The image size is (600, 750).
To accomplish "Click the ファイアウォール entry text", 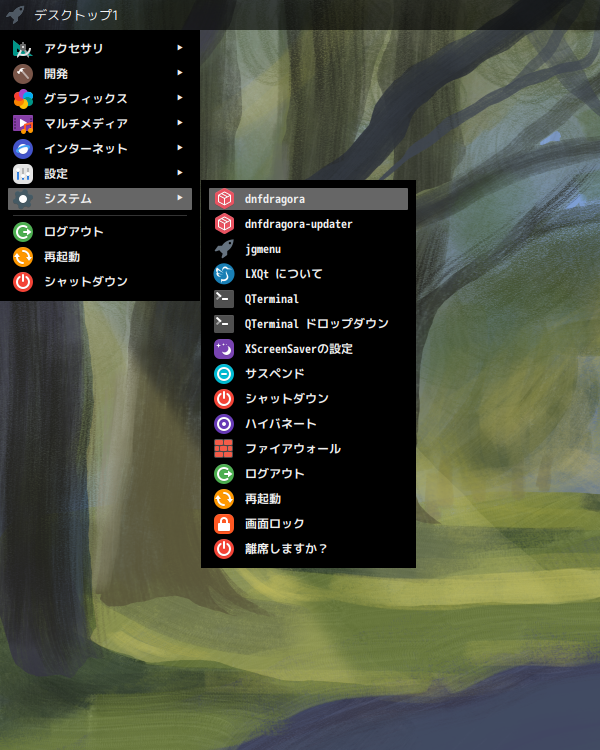I will 293,449.
